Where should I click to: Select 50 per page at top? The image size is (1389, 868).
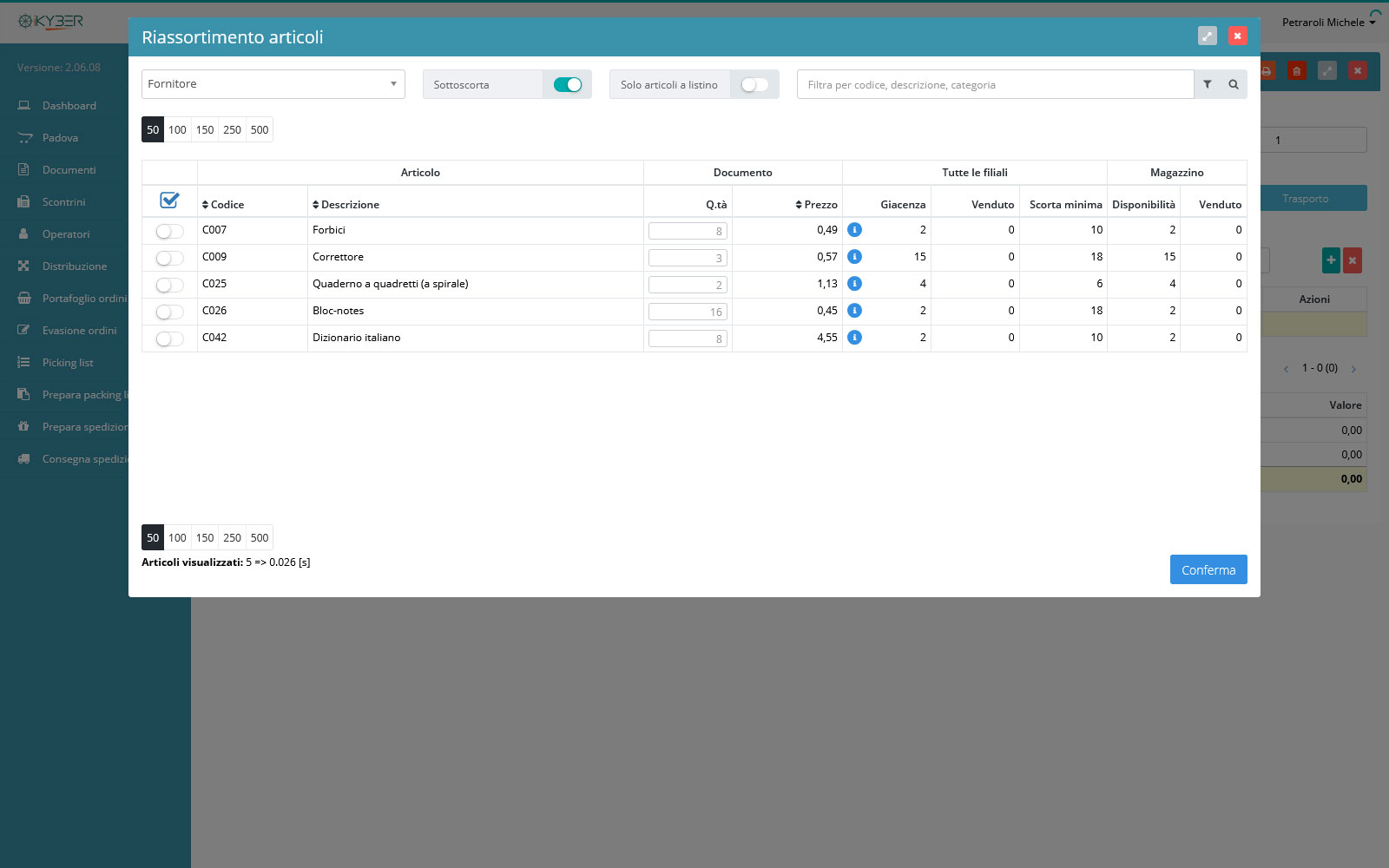pos(153,130)
